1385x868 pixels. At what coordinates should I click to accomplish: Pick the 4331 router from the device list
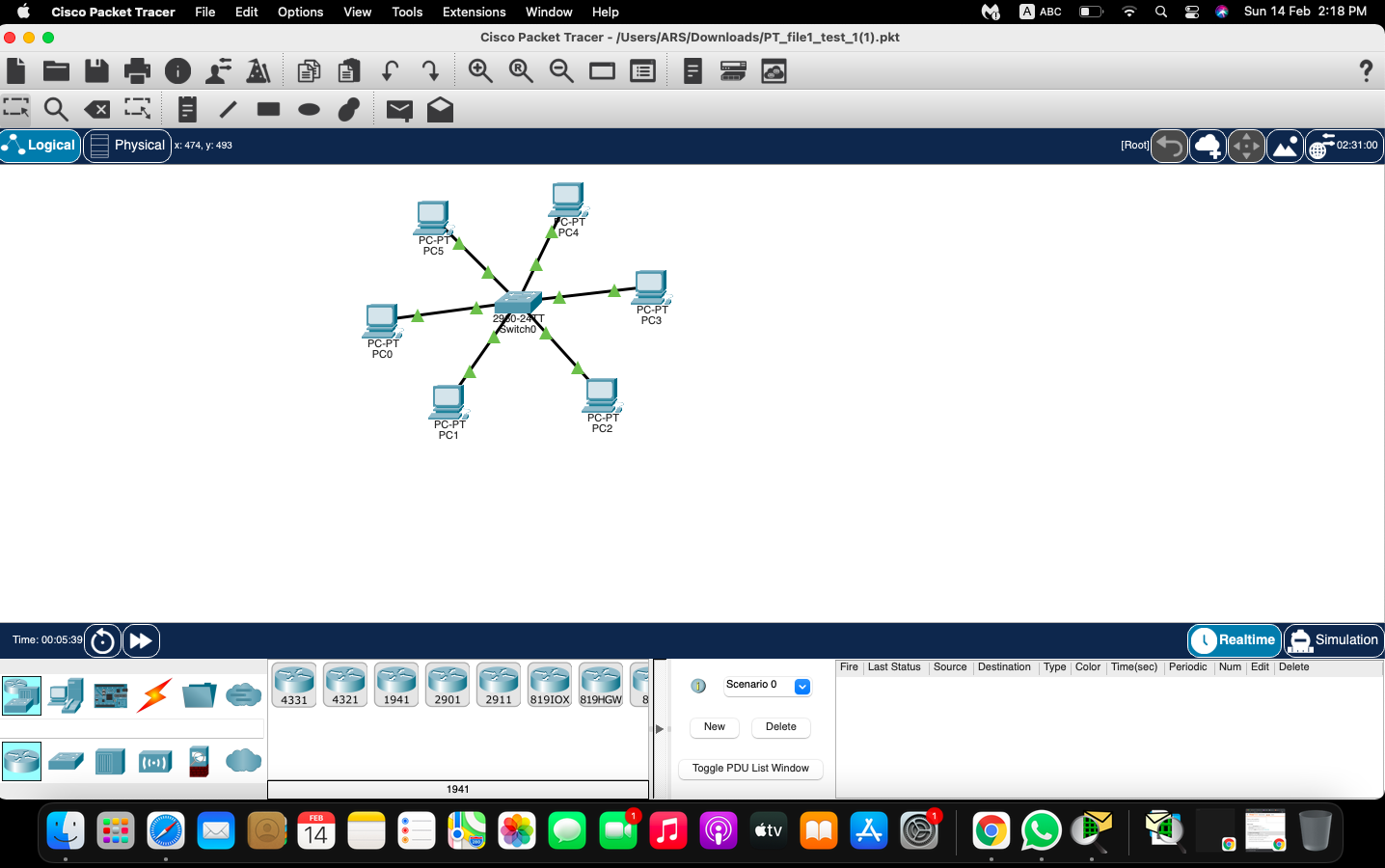tap(294, 685)
